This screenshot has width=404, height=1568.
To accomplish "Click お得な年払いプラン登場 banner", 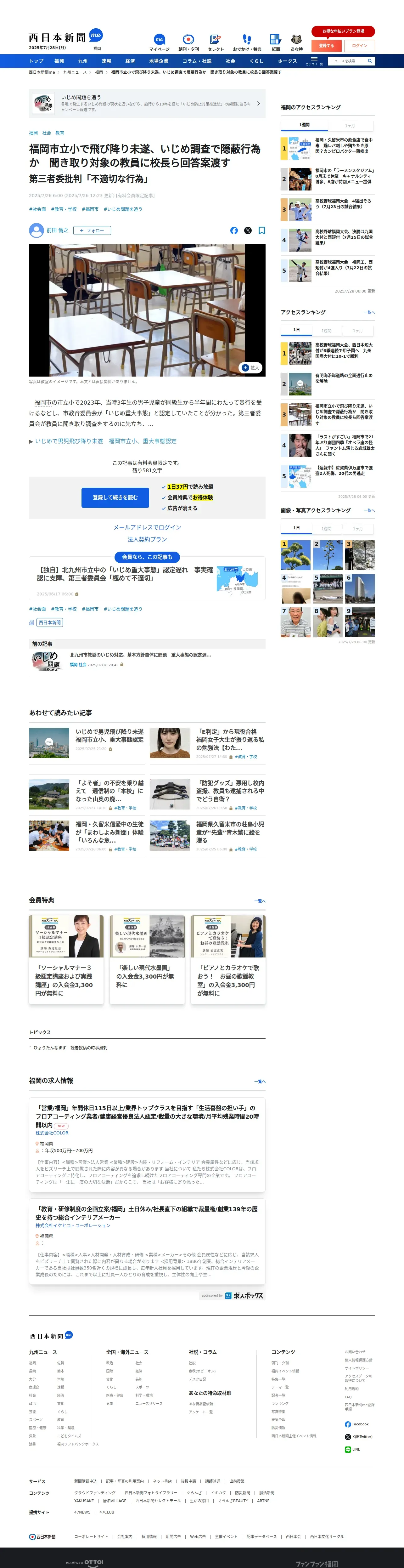I will (x=343, y=31).
